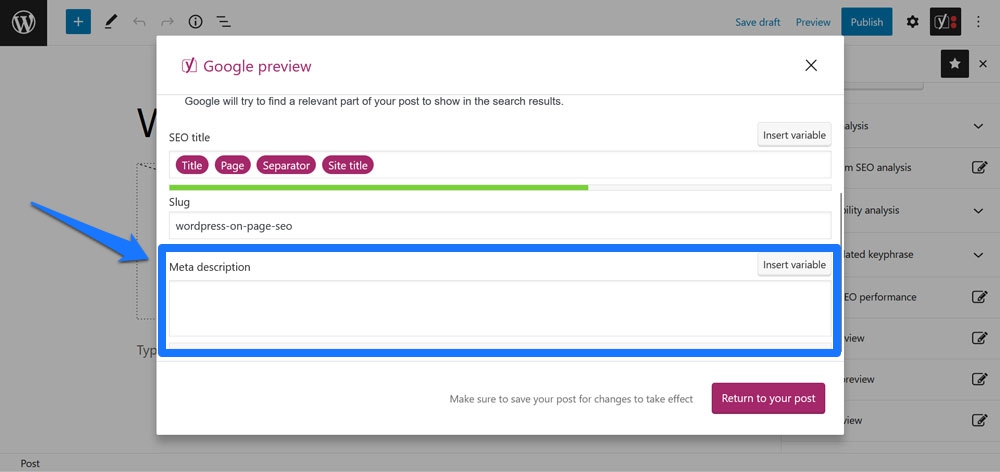Open the settings gear icon
This screenshot has height=472, width=1000.
point(913,22)
